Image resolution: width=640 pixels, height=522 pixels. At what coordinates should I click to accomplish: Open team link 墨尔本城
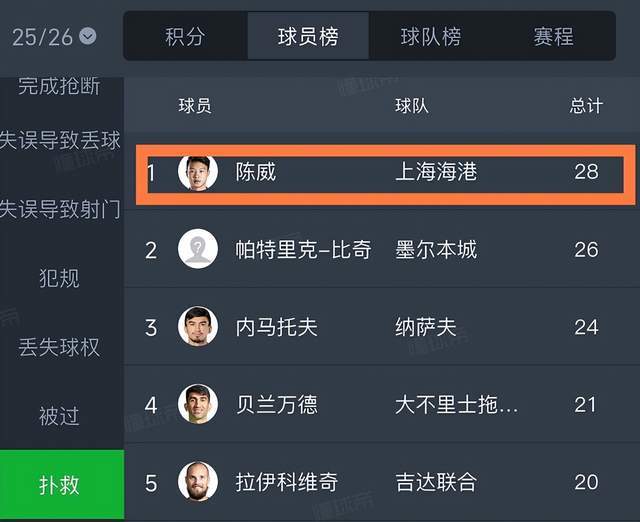click(436, 249)
